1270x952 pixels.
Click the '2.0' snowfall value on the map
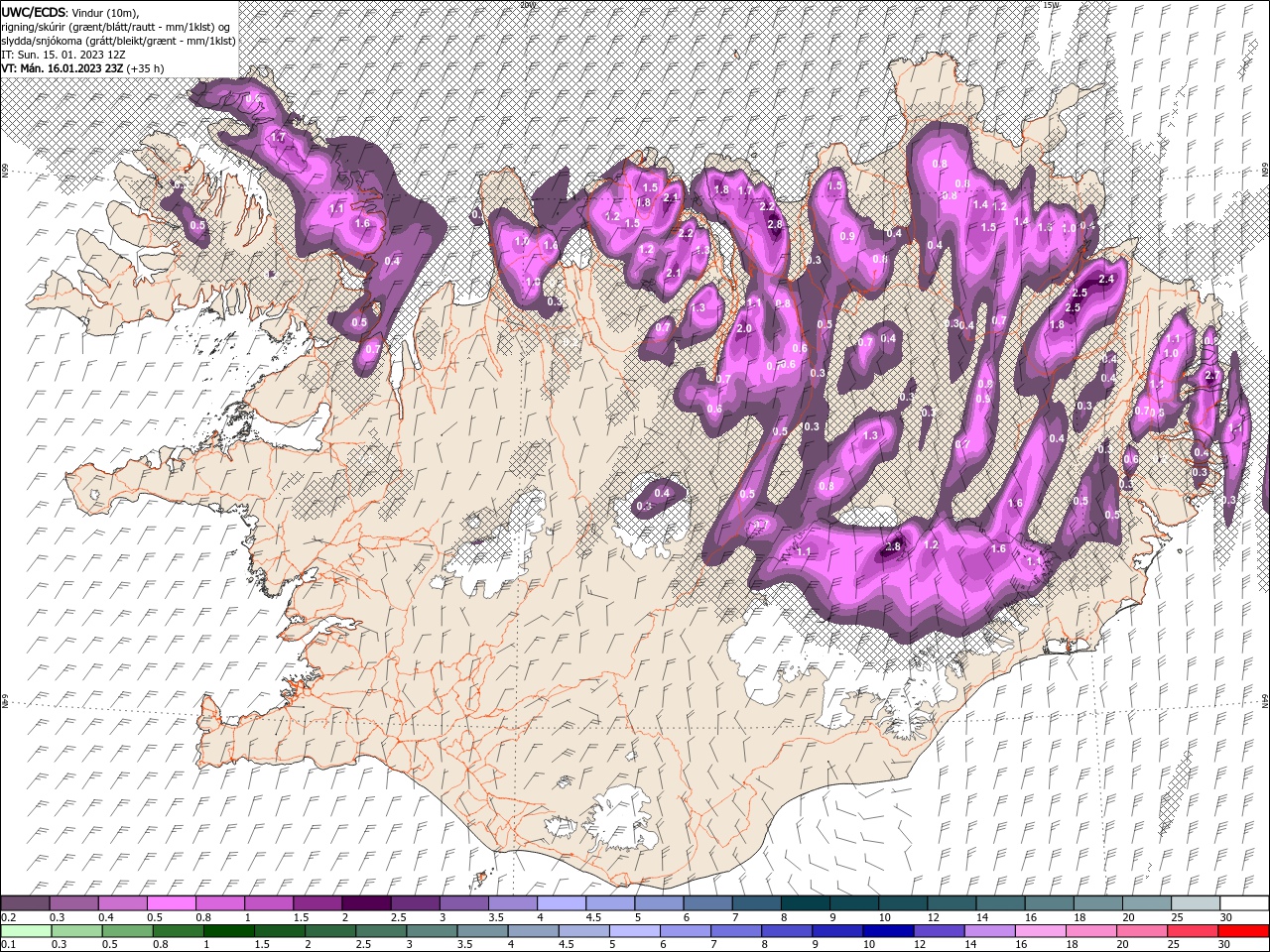(745, 328)
